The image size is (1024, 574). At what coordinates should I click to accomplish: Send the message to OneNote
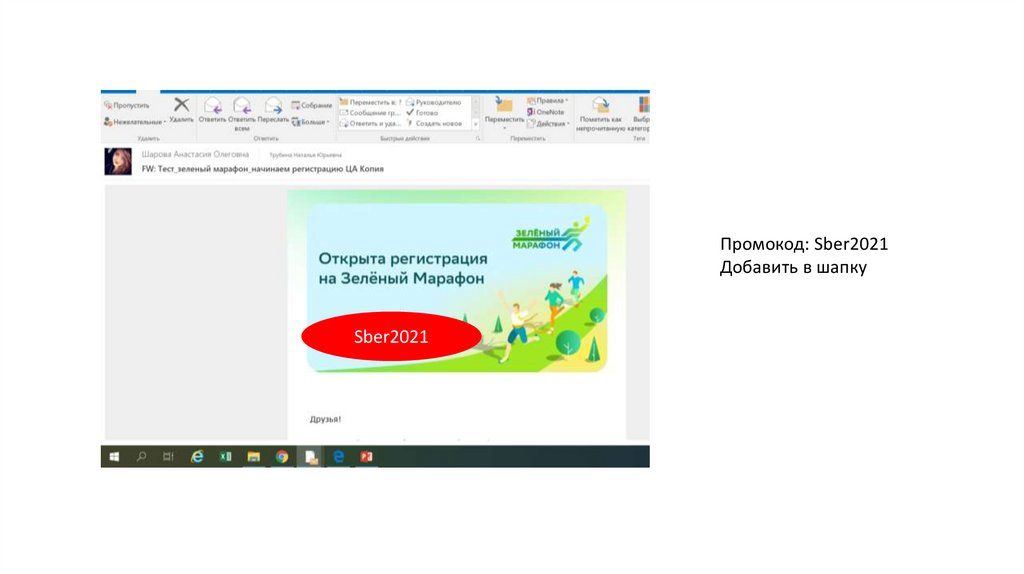coord(546,112)
